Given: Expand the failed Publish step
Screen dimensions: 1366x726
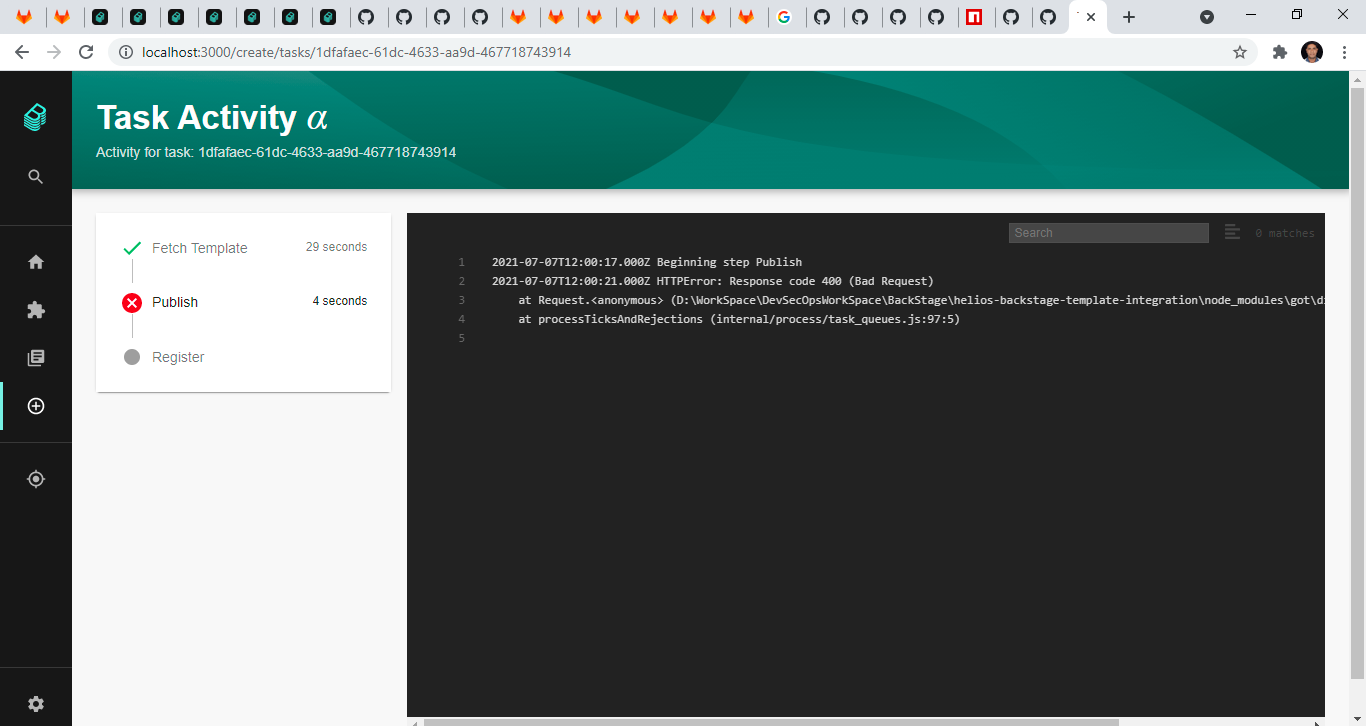Looking at the screenshot, I should pos(175,301).
